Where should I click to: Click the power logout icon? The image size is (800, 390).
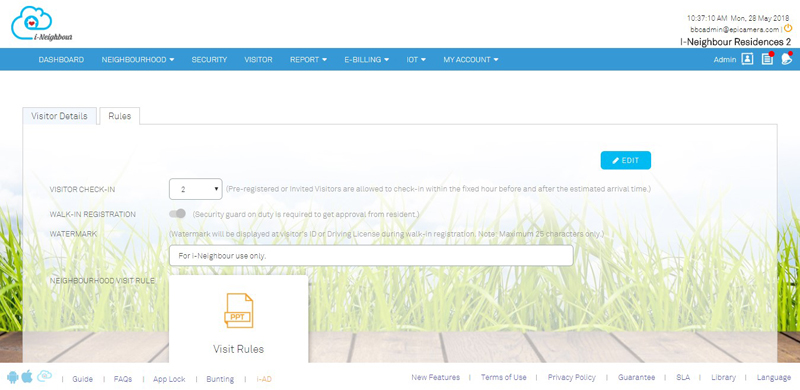pos(788,29)
